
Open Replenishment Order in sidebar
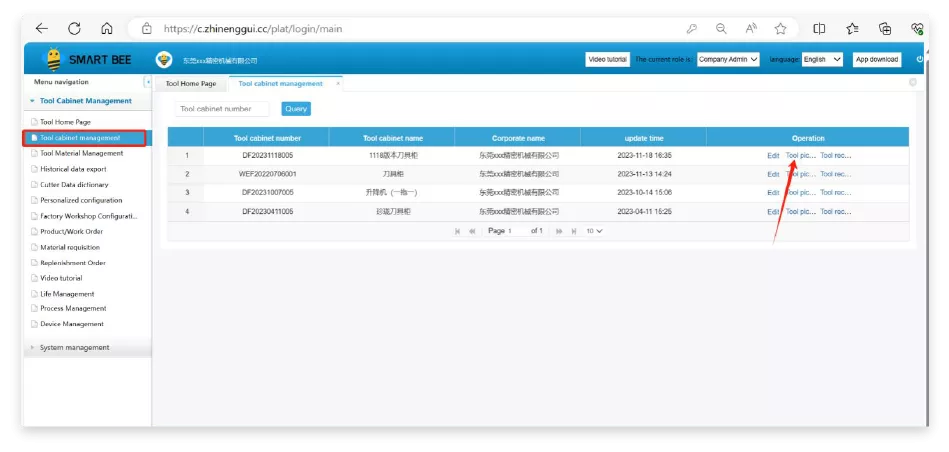[x=73, y=263]
